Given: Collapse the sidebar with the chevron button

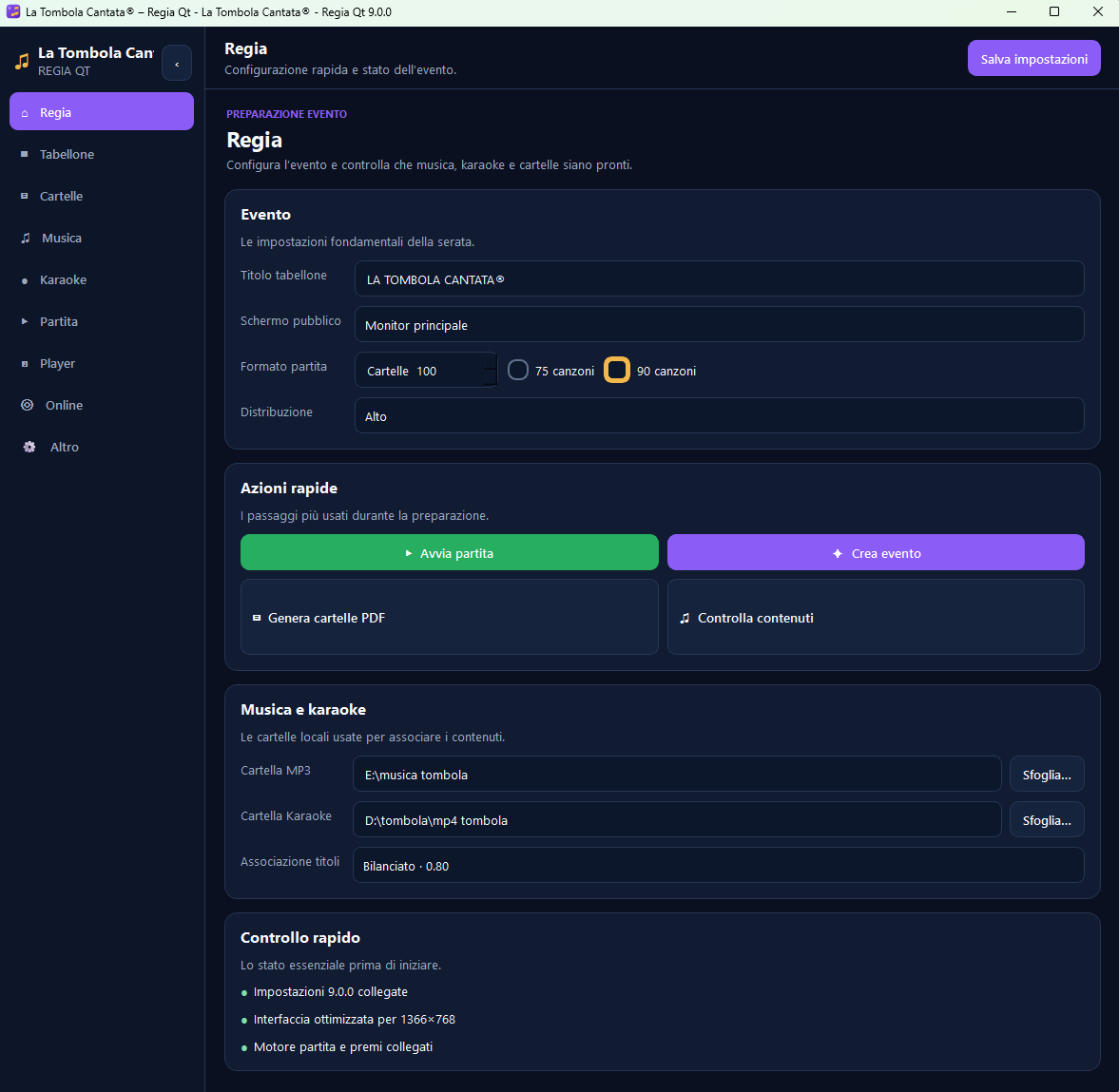Looking at the screenshot, I should [177, 64].
